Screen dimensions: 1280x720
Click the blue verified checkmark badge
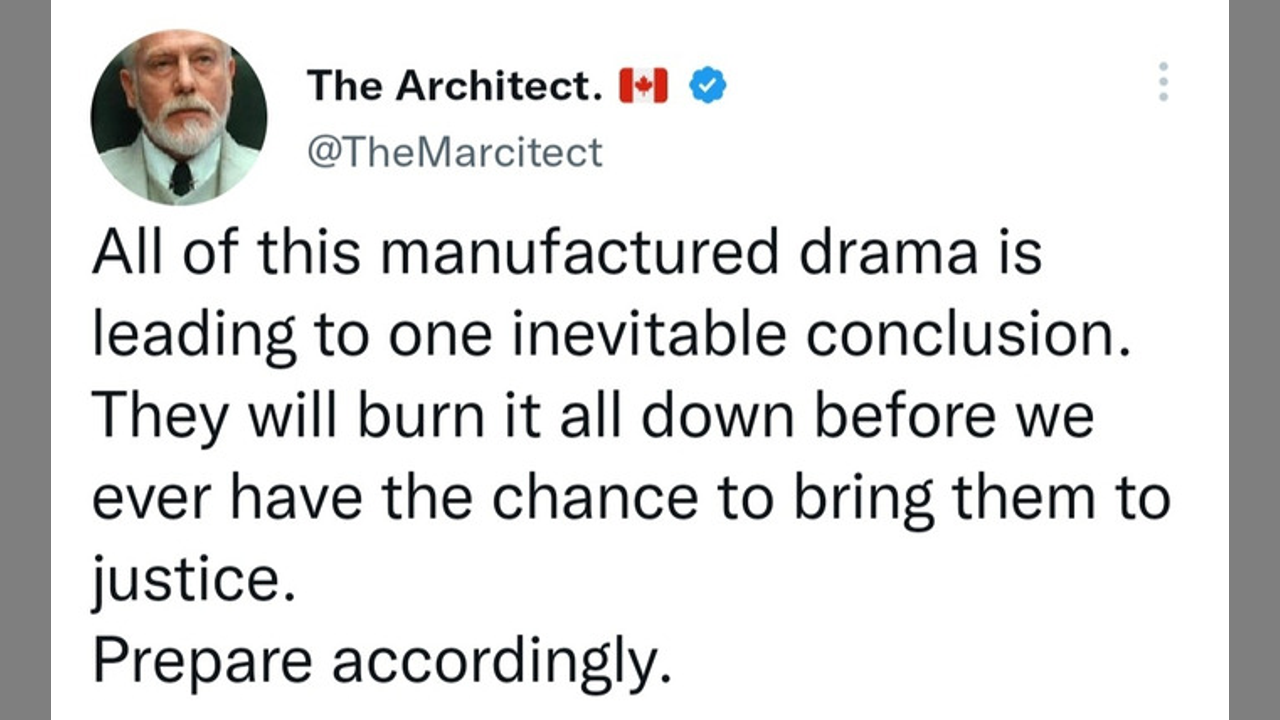coord(709,87)
